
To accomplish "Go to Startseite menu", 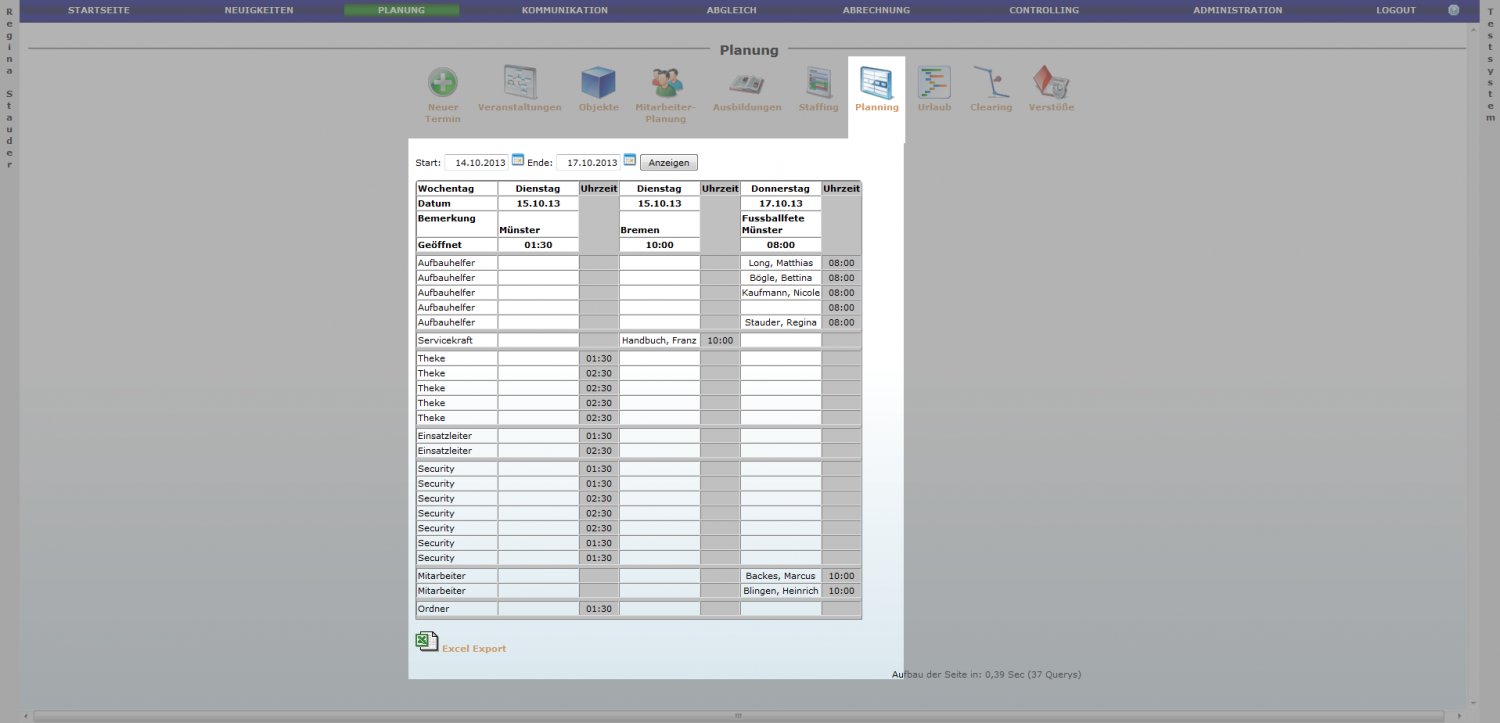I will click(x=99, y=10).
